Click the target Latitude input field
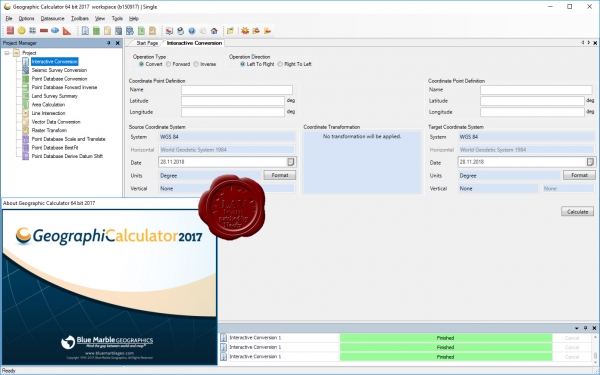The image size is (600, 375). pyautogui.click(x=532, y=101)
